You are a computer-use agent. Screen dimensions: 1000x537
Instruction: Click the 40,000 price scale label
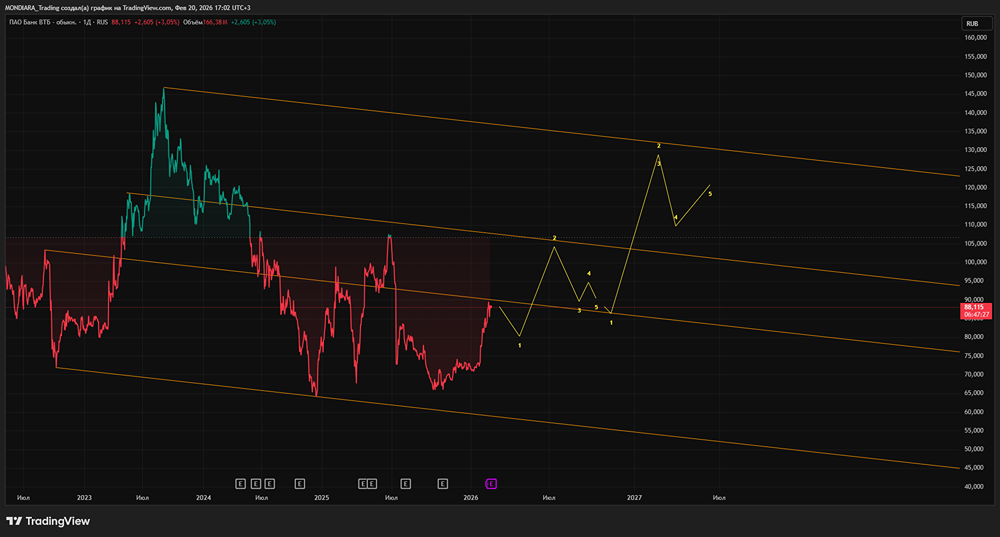tap(975, 487)
